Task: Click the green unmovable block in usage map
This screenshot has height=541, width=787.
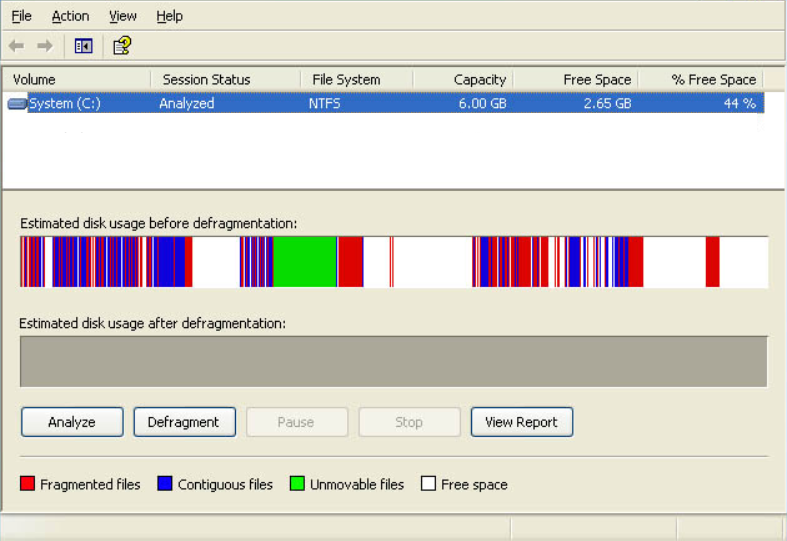Action: 305,262
